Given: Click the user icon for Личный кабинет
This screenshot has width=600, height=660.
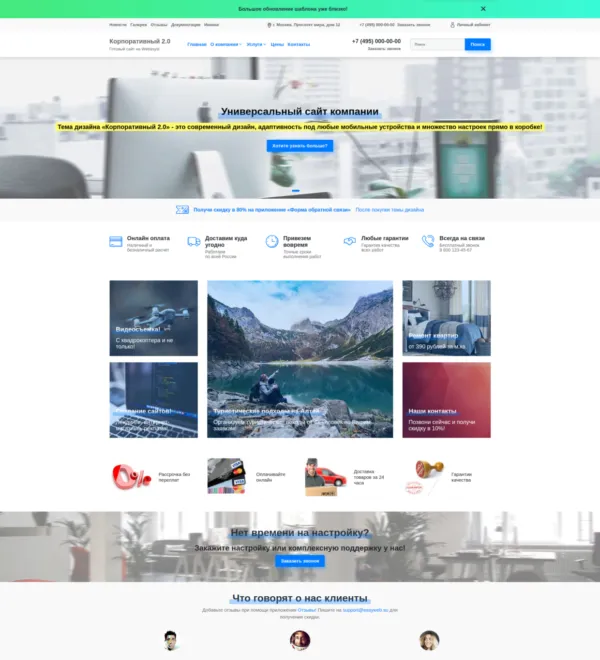Looking at the screenshot, I should click(452, 25).
